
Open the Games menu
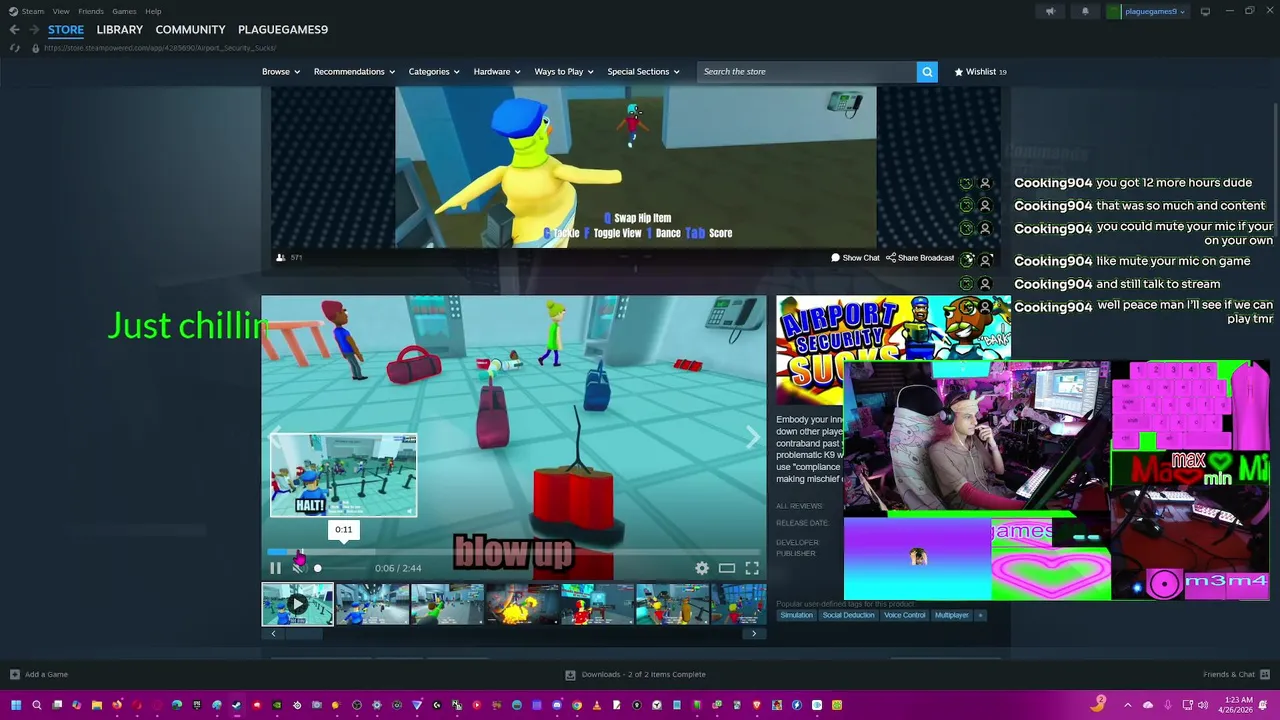124,11
